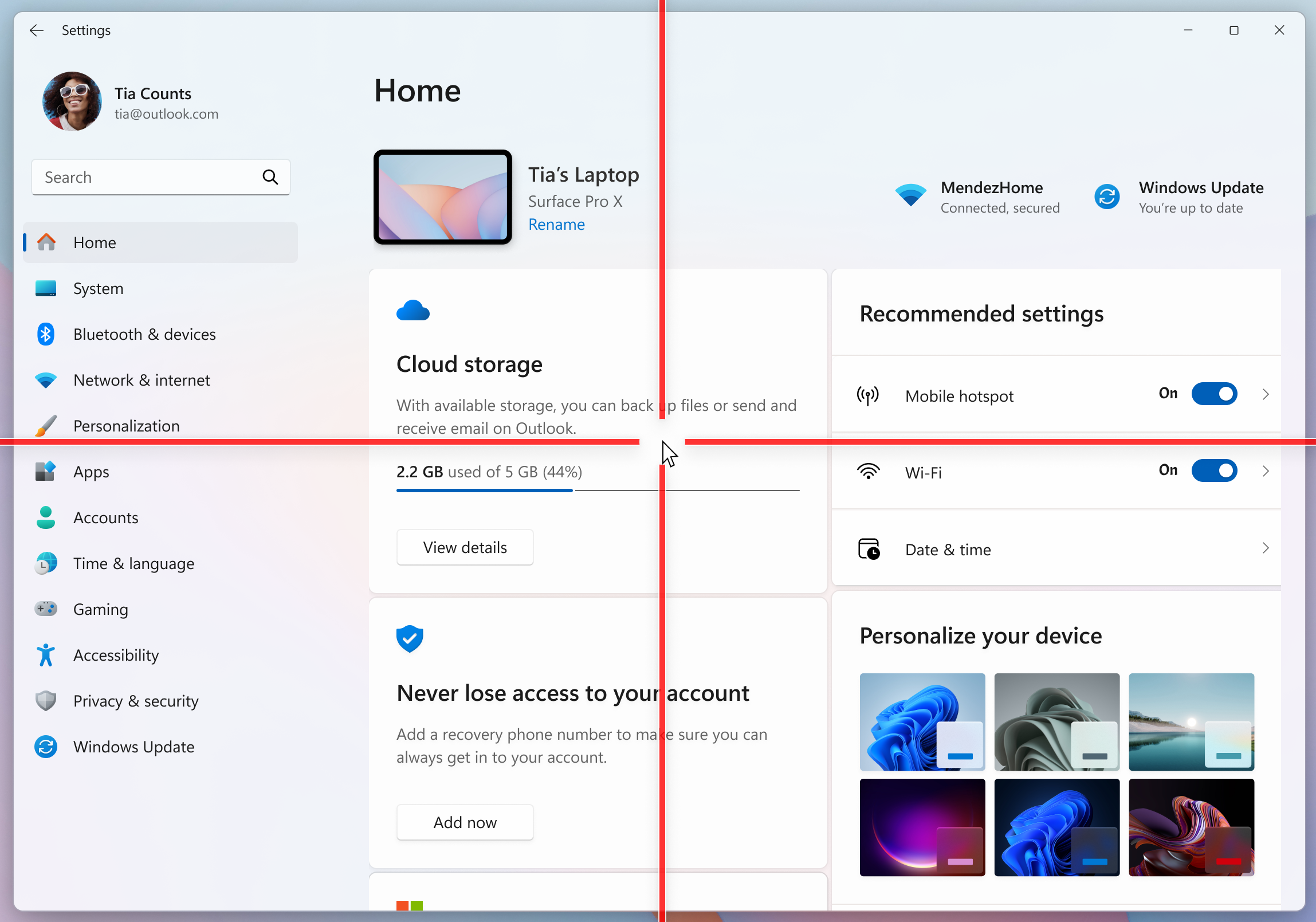This screenshot has width=1316, height=922.
Task: Open Windows Update from sidebar
Action: pos(133,747)
